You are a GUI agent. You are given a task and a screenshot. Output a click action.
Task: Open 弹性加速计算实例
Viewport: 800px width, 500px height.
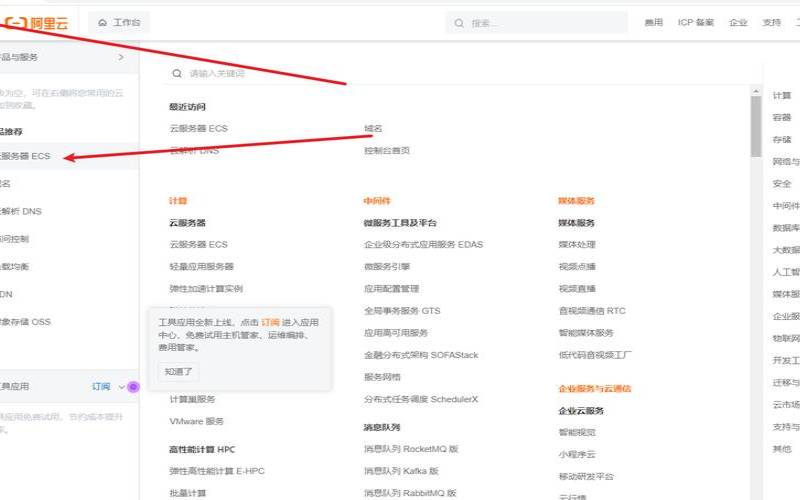pos(206,289)
